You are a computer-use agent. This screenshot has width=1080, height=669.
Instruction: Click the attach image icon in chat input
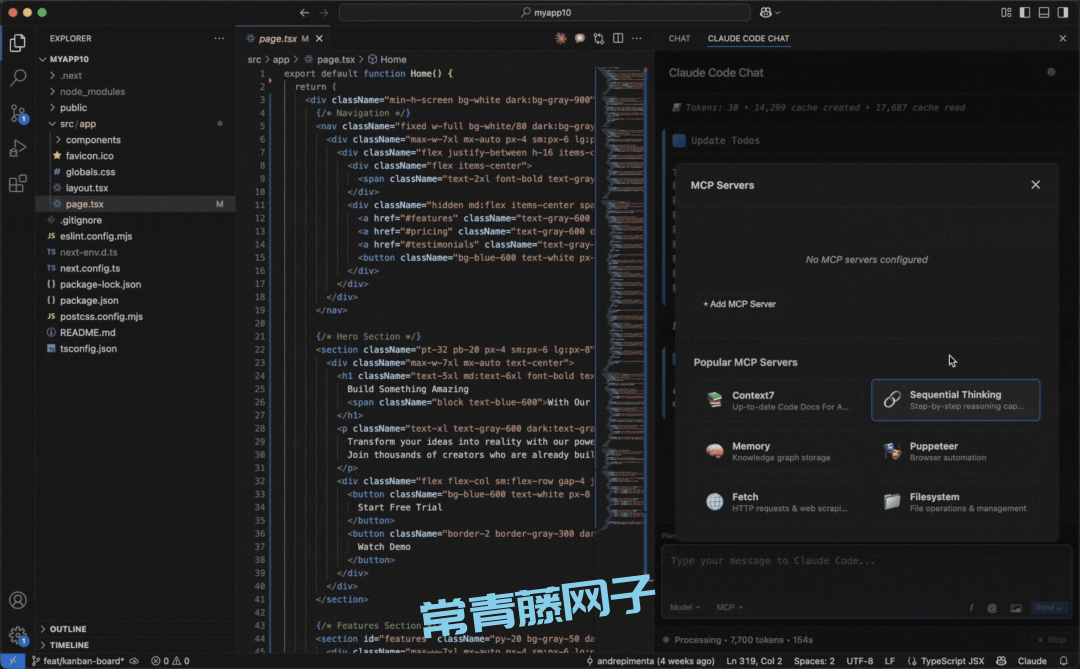coord(1015,608)
